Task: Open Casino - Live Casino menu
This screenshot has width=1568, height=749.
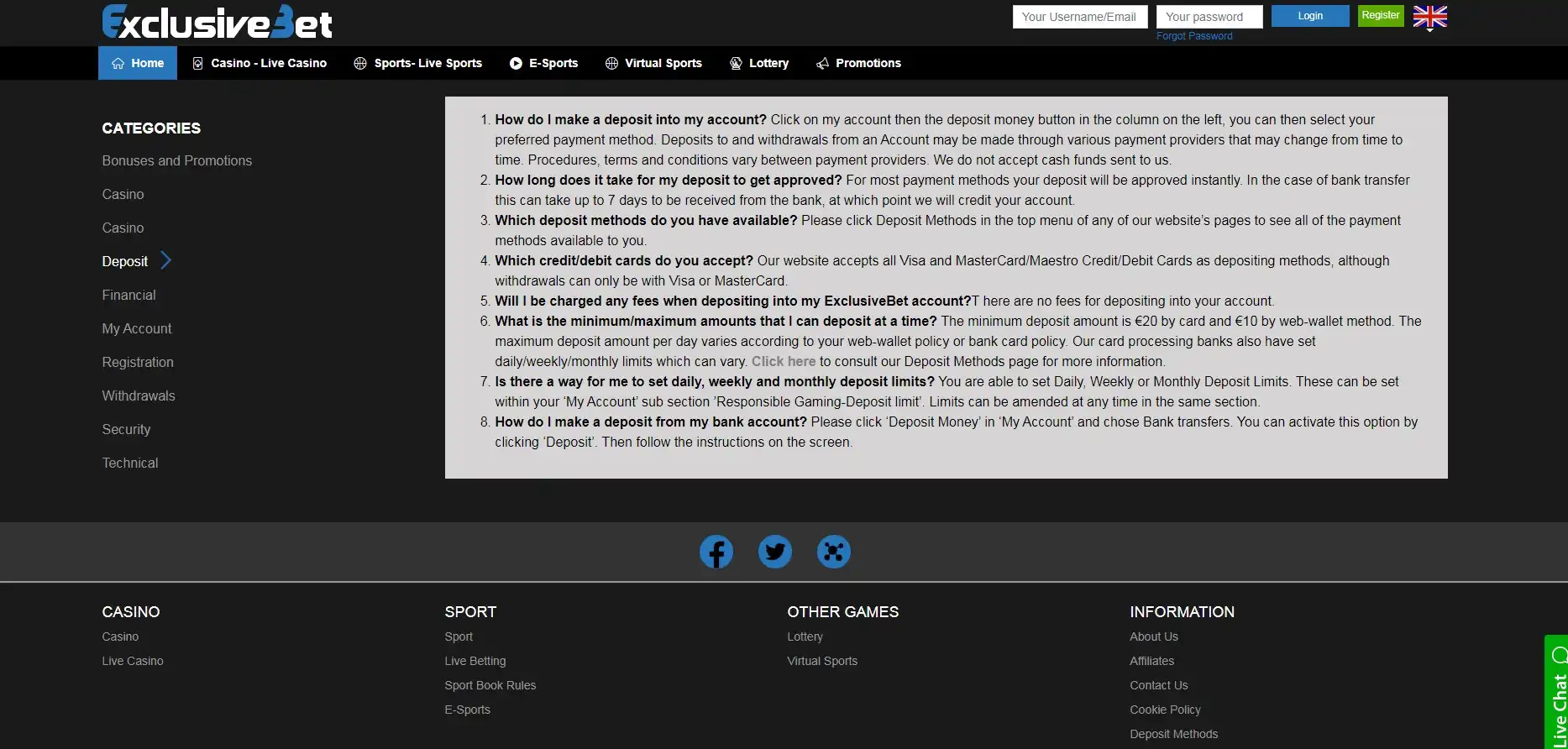Action: coord(260,63)
